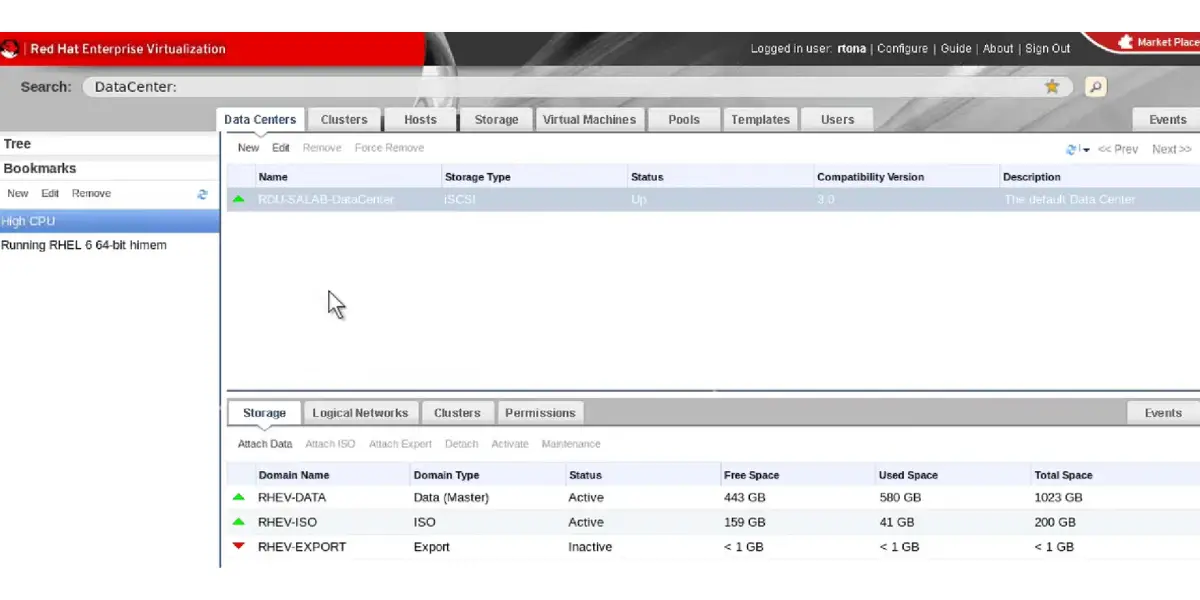Open the Configure link
Screen dimensions: 1200x600
[x=902, y=48]
